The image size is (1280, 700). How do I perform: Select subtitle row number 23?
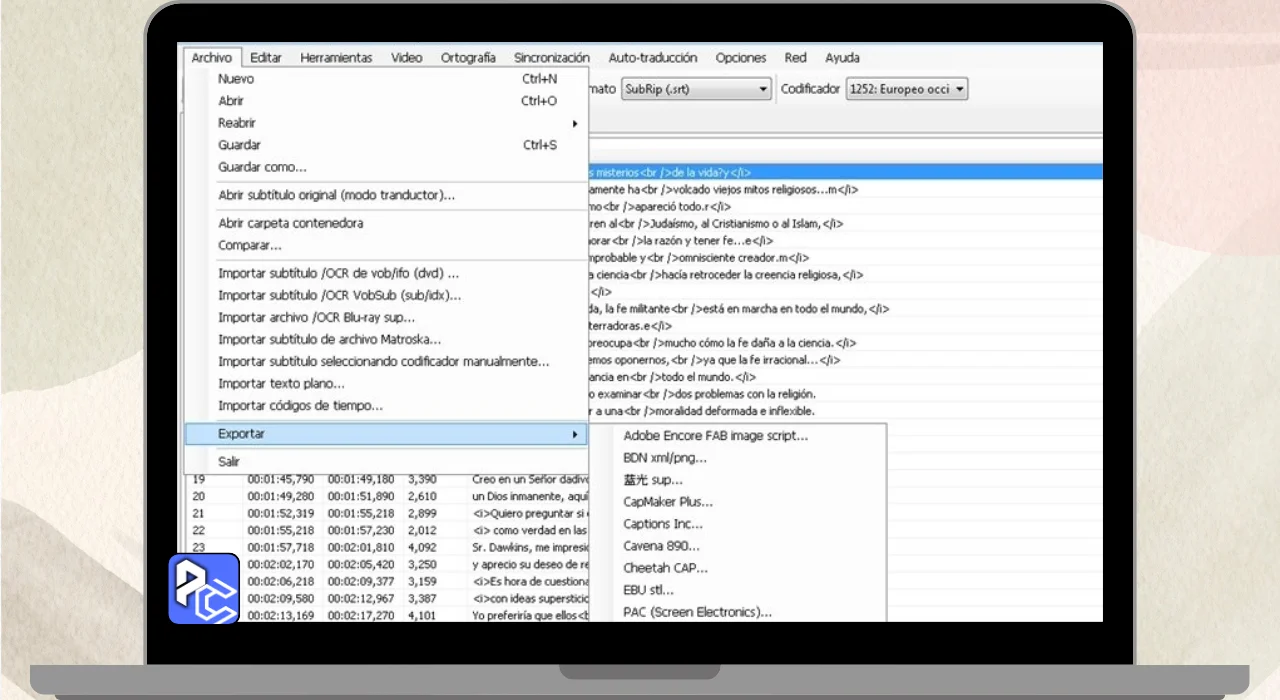(199, 548)
